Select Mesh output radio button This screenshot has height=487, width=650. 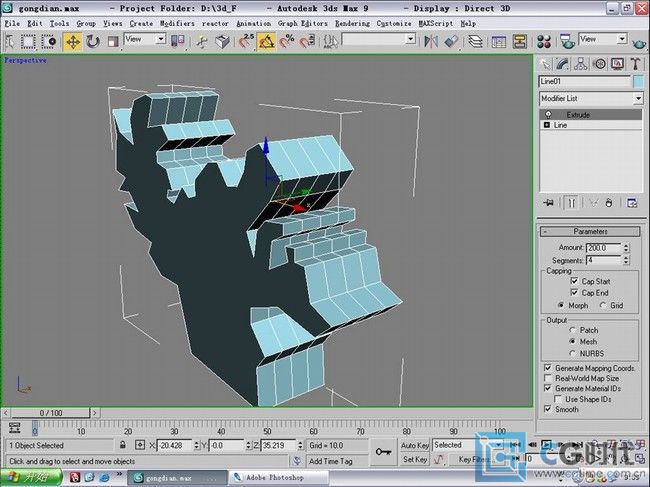[x=573, y=342]
